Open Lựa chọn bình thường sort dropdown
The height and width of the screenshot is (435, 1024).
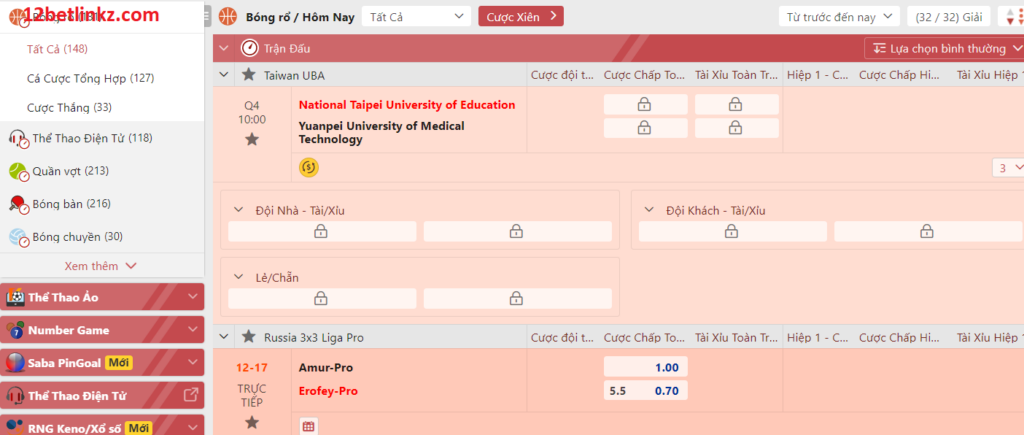[943, 48]
